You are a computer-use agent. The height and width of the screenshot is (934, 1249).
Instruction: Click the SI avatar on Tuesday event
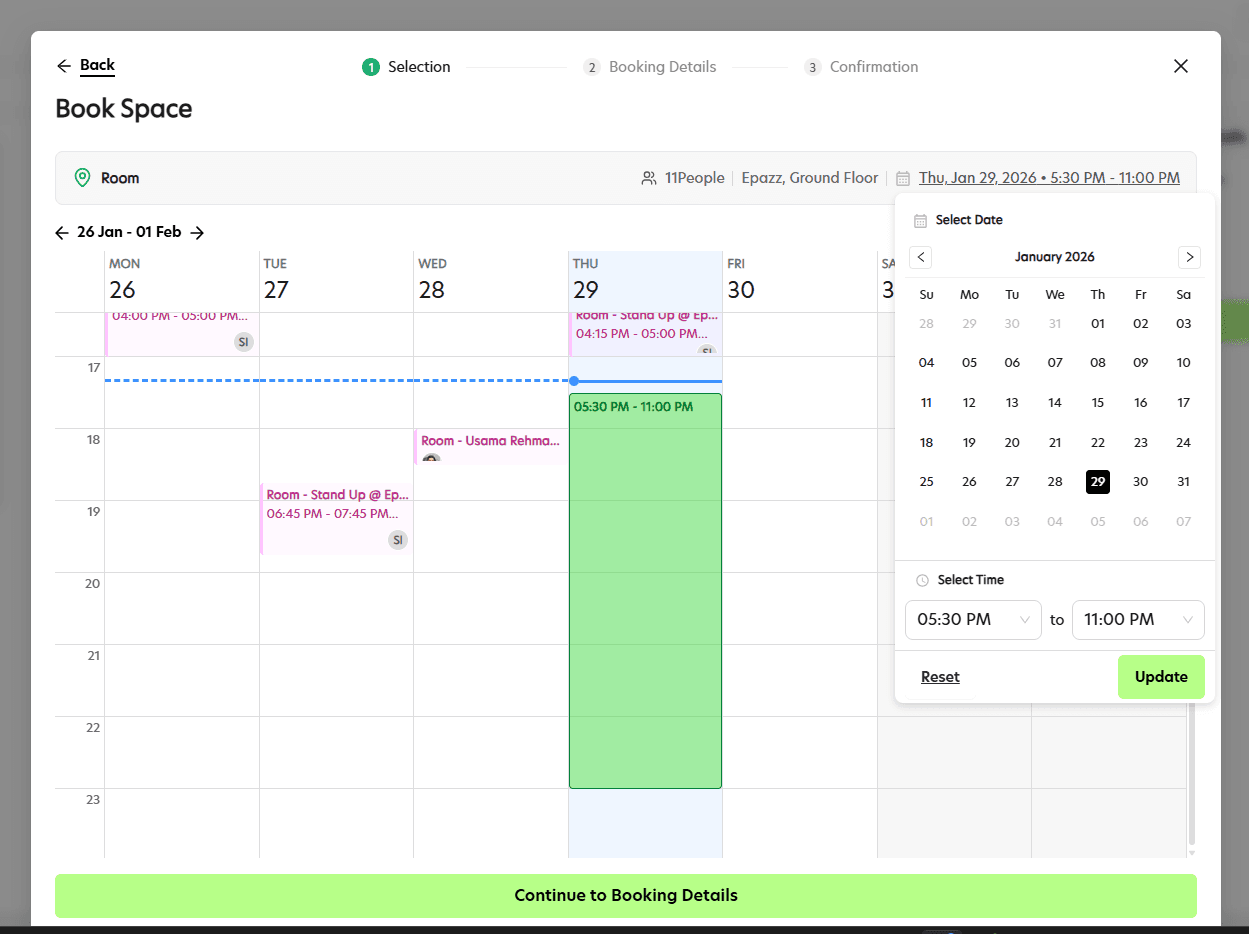pyautogui.click(x=398, y=540)
